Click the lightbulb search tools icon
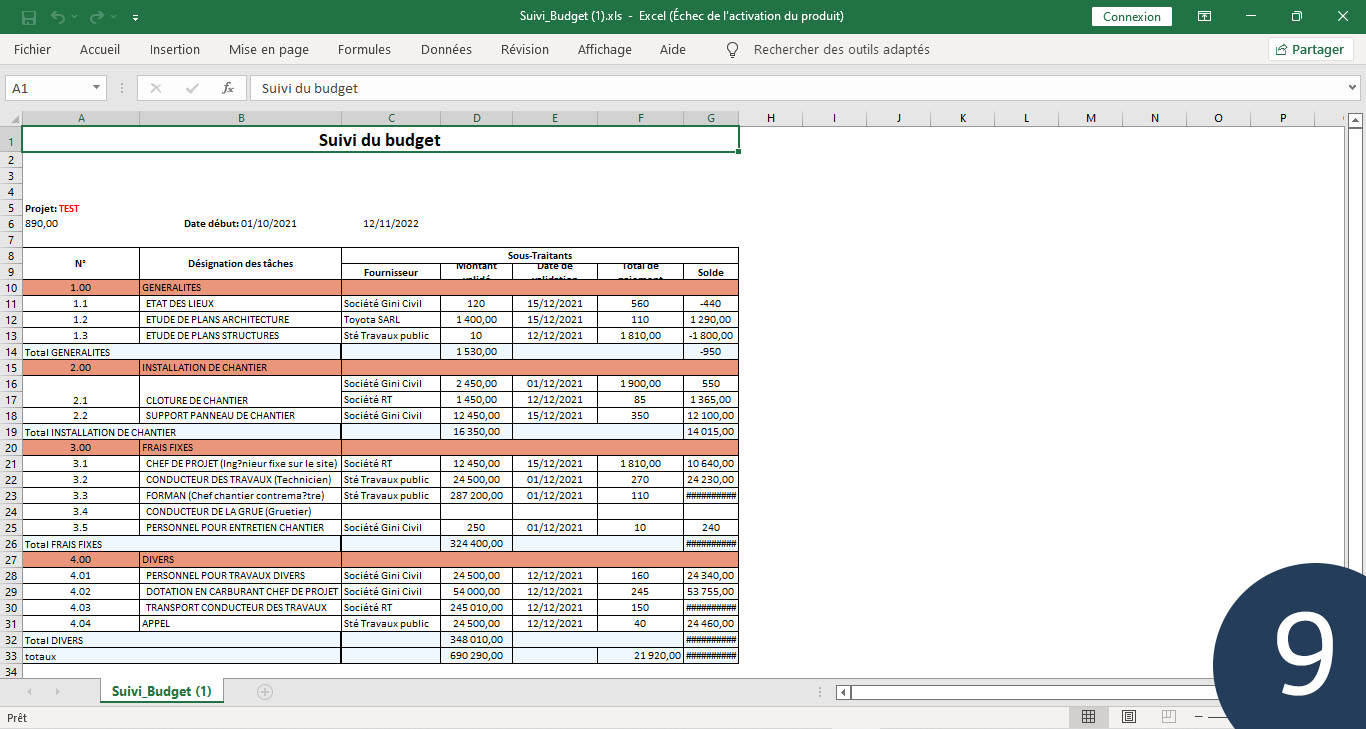Viewport: 1366px width, 729px height. [732, 49]
